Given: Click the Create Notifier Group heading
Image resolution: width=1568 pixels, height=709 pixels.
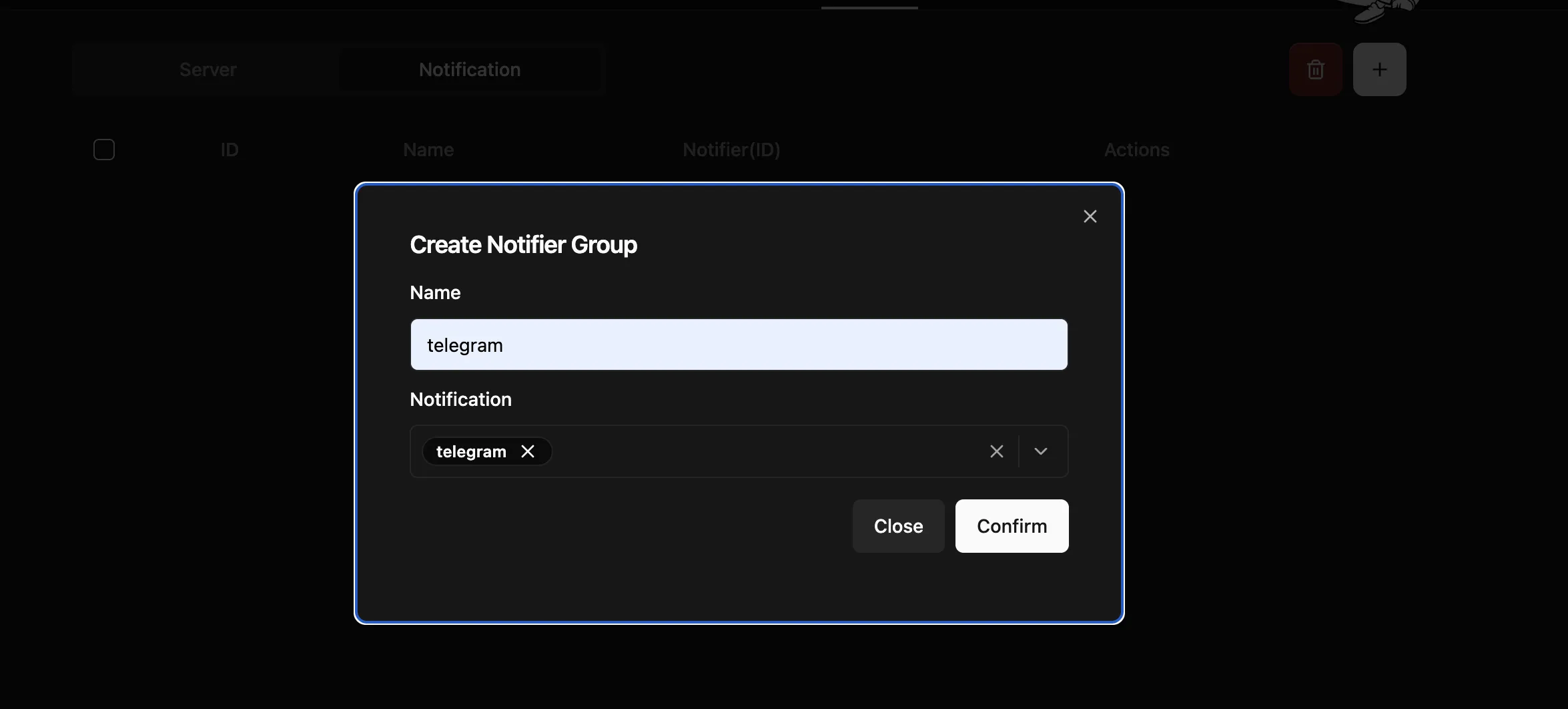Looking at the screenshot, I should tap(523, 244).
